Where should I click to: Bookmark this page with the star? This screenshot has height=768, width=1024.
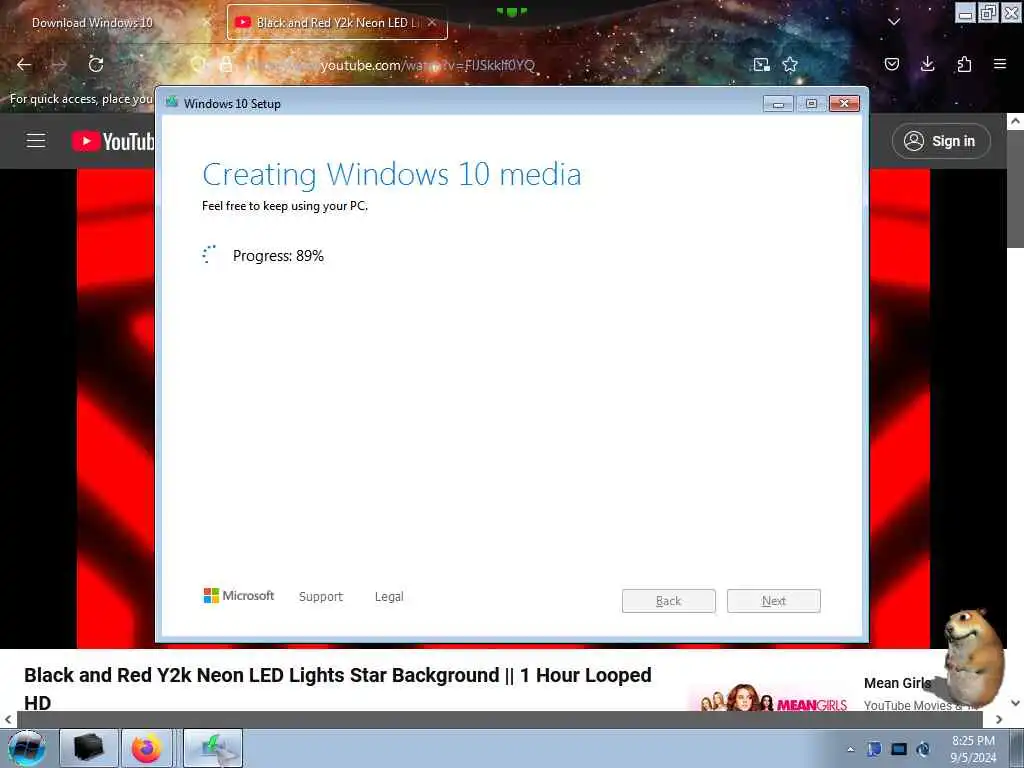pyautogui.click(x=790, y=64)
